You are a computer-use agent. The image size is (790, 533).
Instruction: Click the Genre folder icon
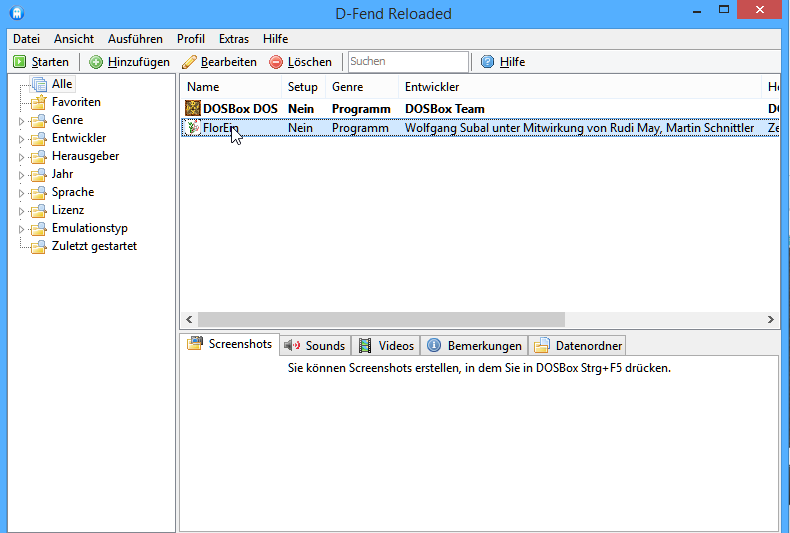(x=39, y=121)
